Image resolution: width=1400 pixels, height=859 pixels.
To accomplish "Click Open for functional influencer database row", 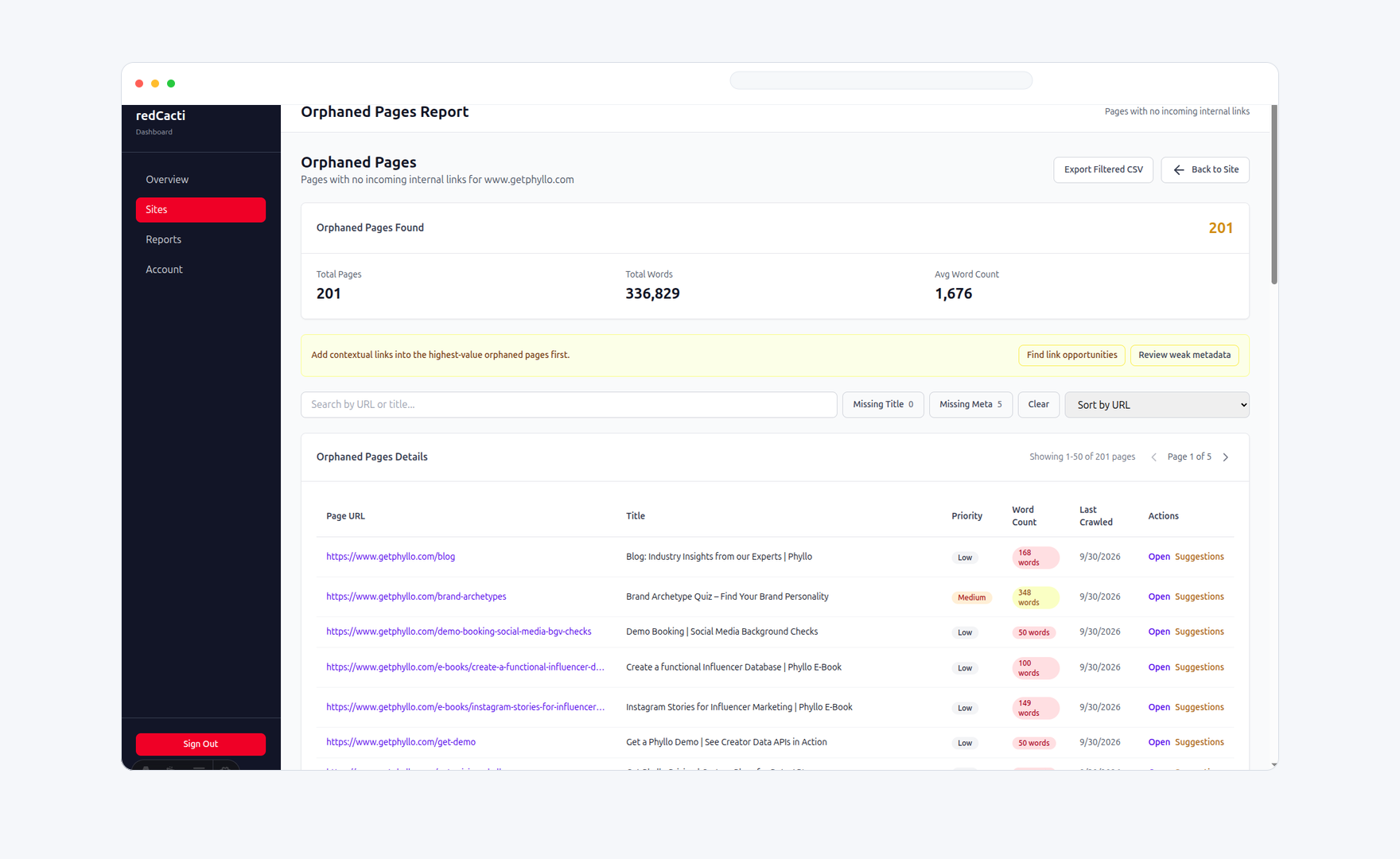I will 1159,667.
